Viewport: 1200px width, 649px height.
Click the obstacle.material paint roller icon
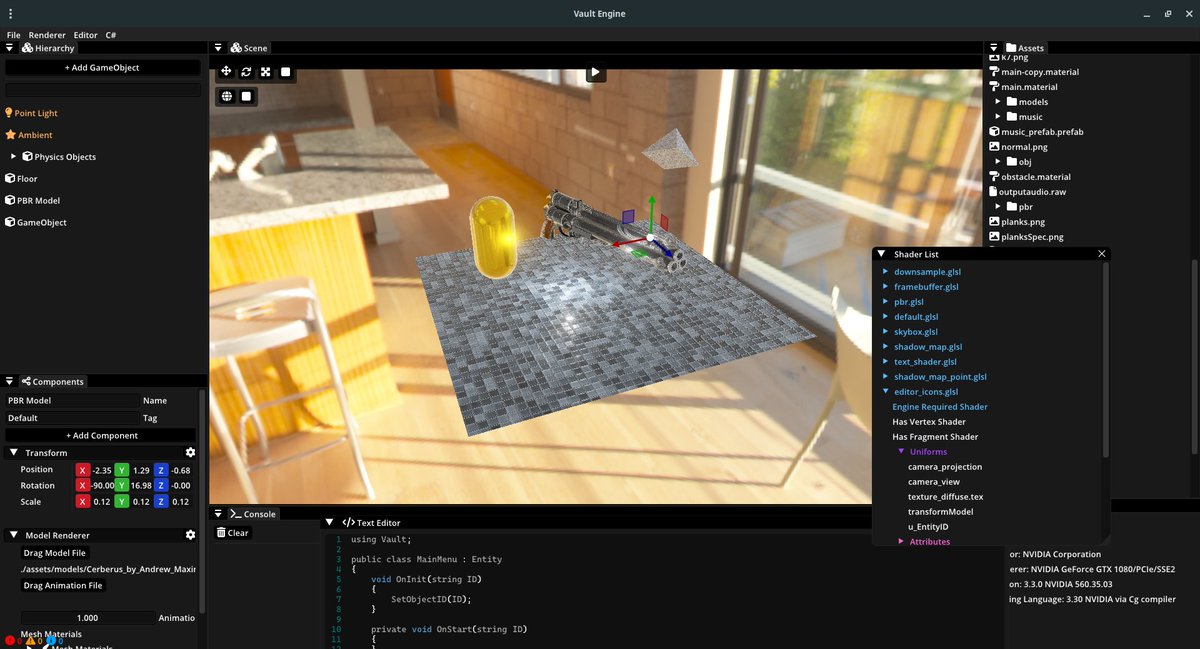coord(993,177)
